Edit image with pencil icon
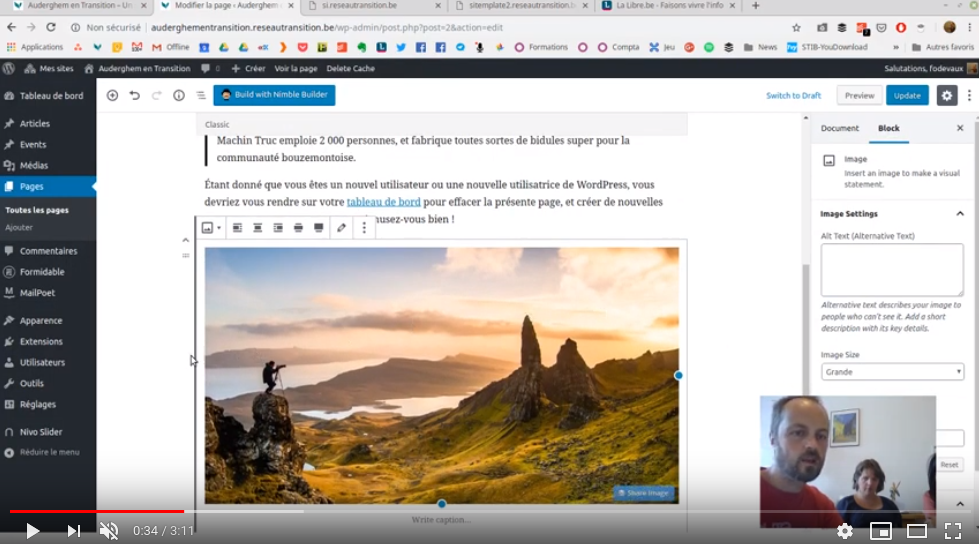 click(x=342, y=228)
